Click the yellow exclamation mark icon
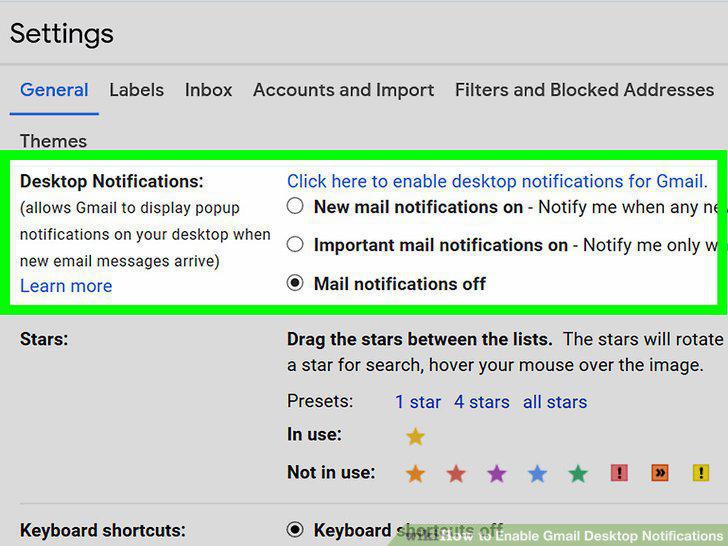Viewport: 728px width, 546px height. tap(701, 473)
